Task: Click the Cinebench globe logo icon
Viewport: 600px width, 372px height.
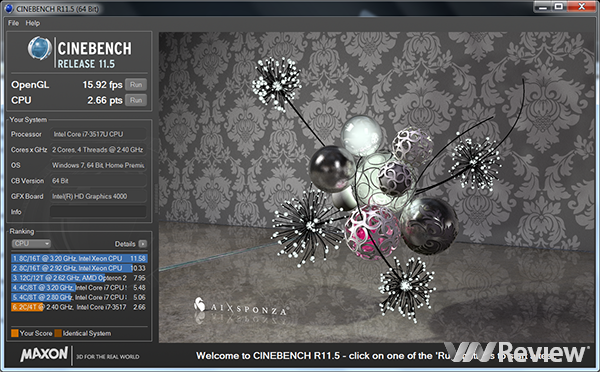Action: pyautogui.click(x=39, y=48)
